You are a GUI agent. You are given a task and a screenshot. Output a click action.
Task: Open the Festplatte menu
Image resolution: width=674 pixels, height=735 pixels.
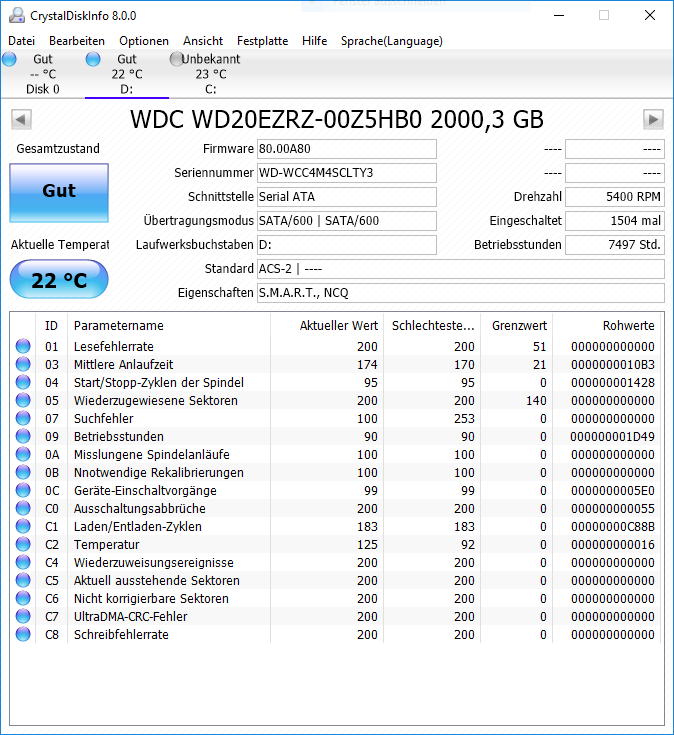(262, 41)
